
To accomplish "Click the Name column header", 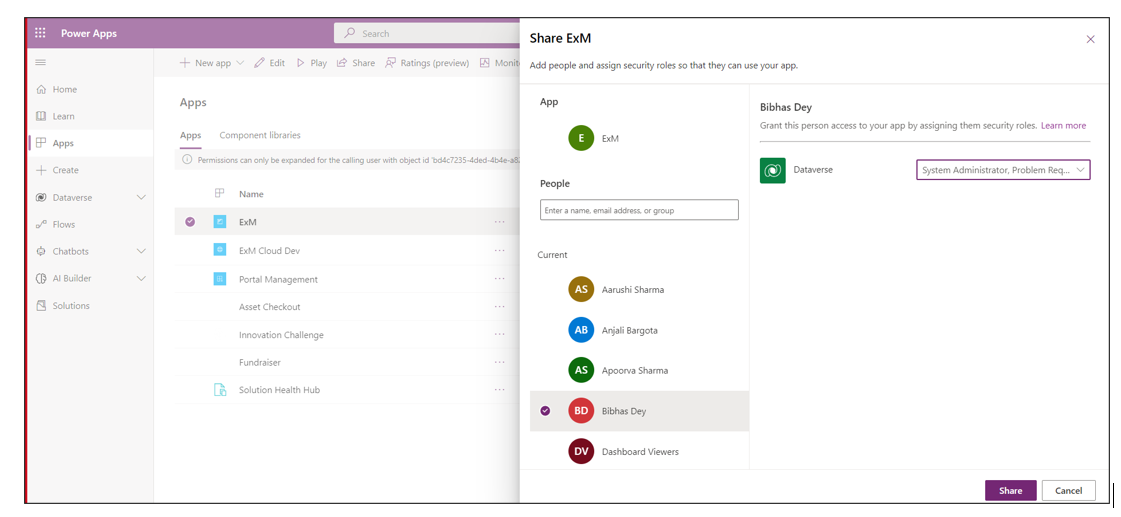I will click(251, 194).
